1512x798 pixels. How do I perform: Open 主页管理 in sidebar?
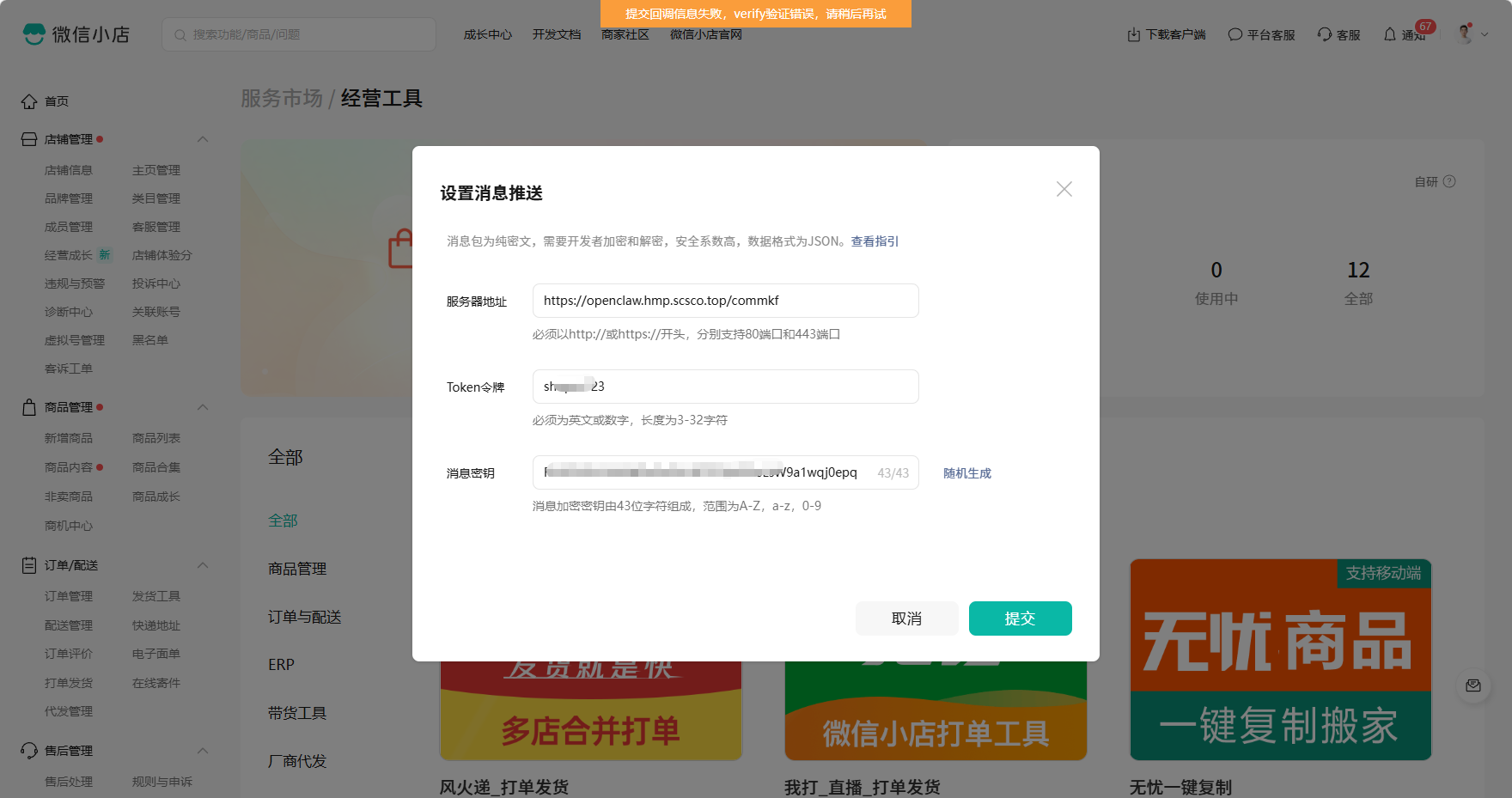(156, 170)
